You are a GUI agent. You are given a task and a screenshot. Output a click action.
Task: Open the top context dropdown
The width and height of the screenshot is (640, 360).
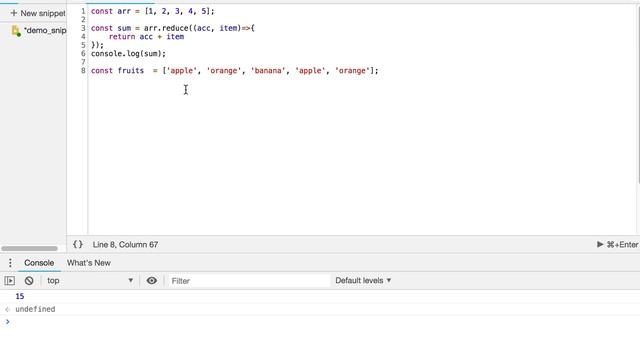pyautogui.click(x=90, y=281)
